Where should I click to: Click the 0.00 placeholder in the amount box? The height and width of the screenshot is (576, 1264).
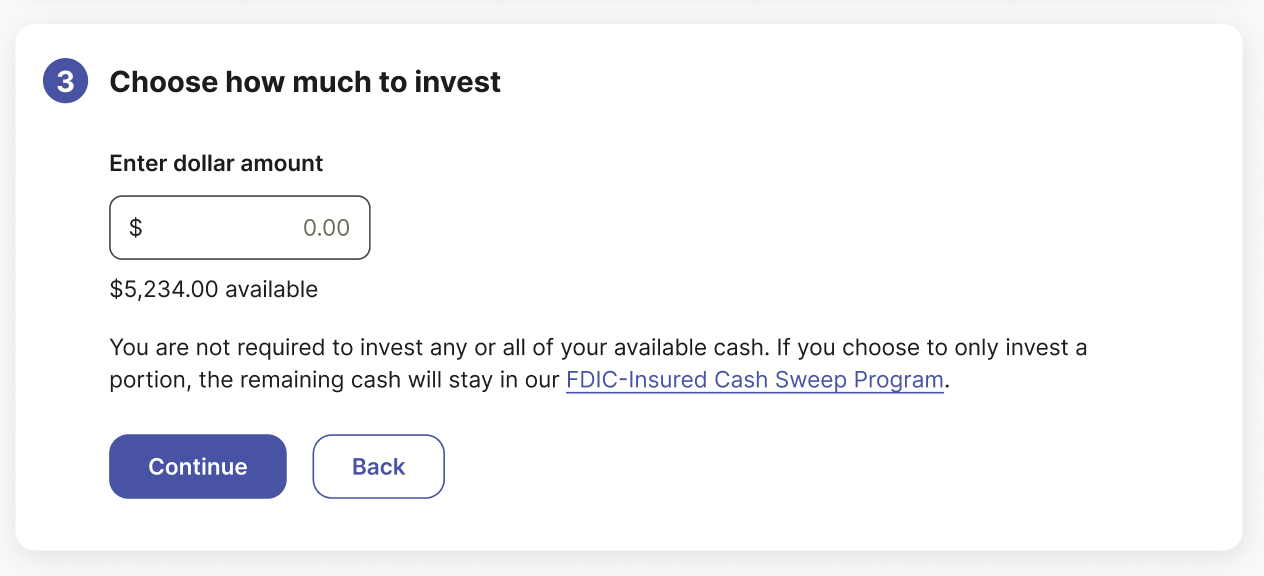click(327, 228)
